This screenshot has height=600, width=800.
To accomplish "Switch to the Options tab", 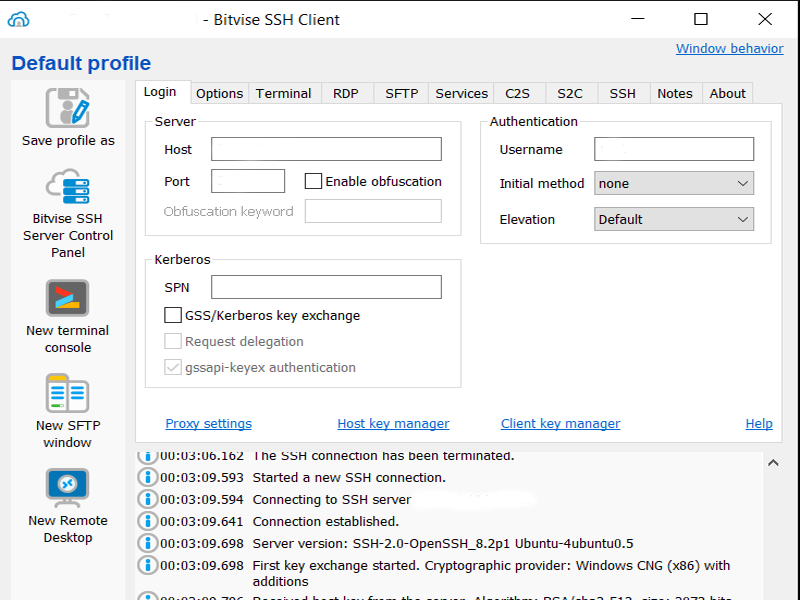I will [219, 94].
